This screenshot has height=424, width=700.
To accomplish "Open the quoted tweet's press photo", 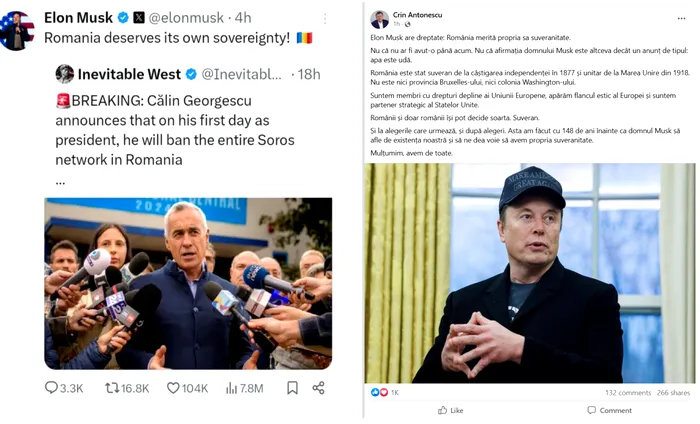I will coord(188,283).
